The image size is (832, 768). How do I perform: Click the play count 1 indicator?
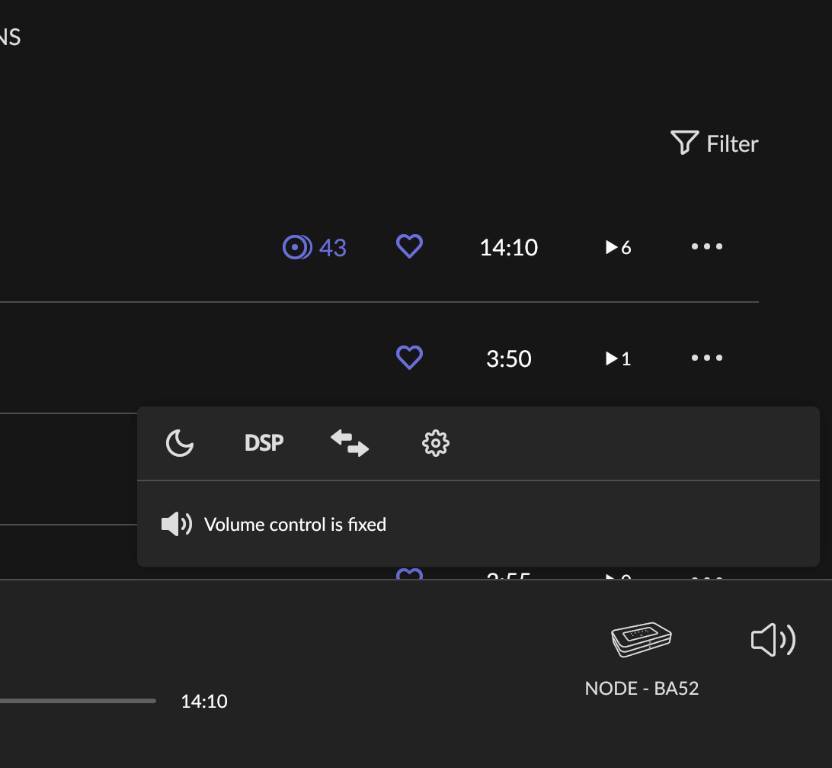click(618, 359)
